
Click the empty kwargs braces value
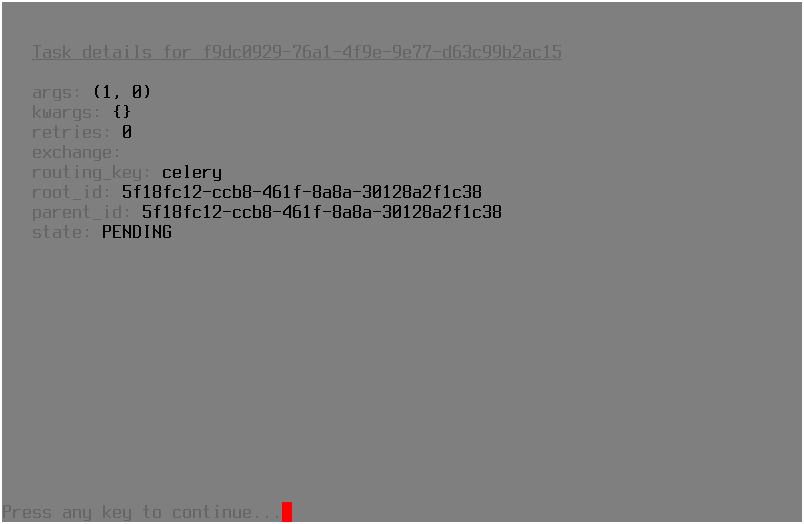[x=122, y=112]
